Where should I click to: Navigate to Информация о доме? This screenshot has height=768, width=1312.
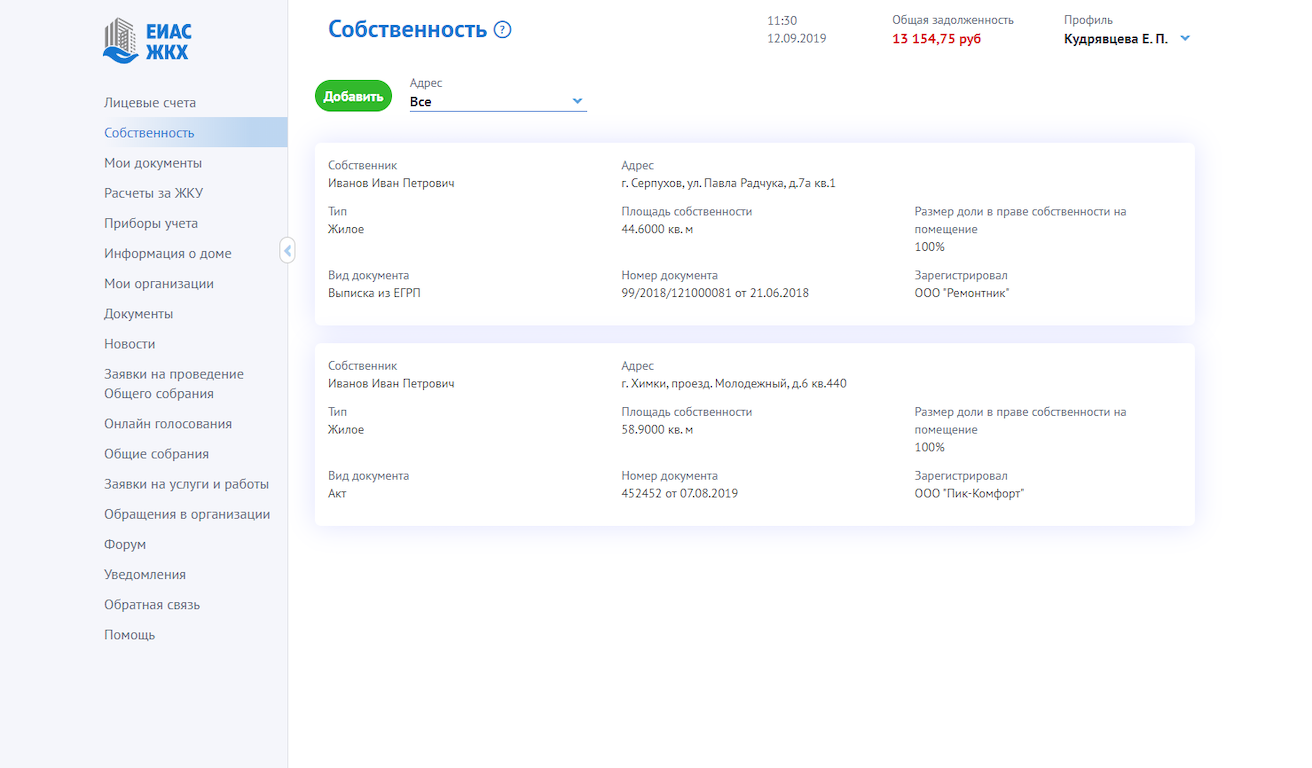click(167, 253)
